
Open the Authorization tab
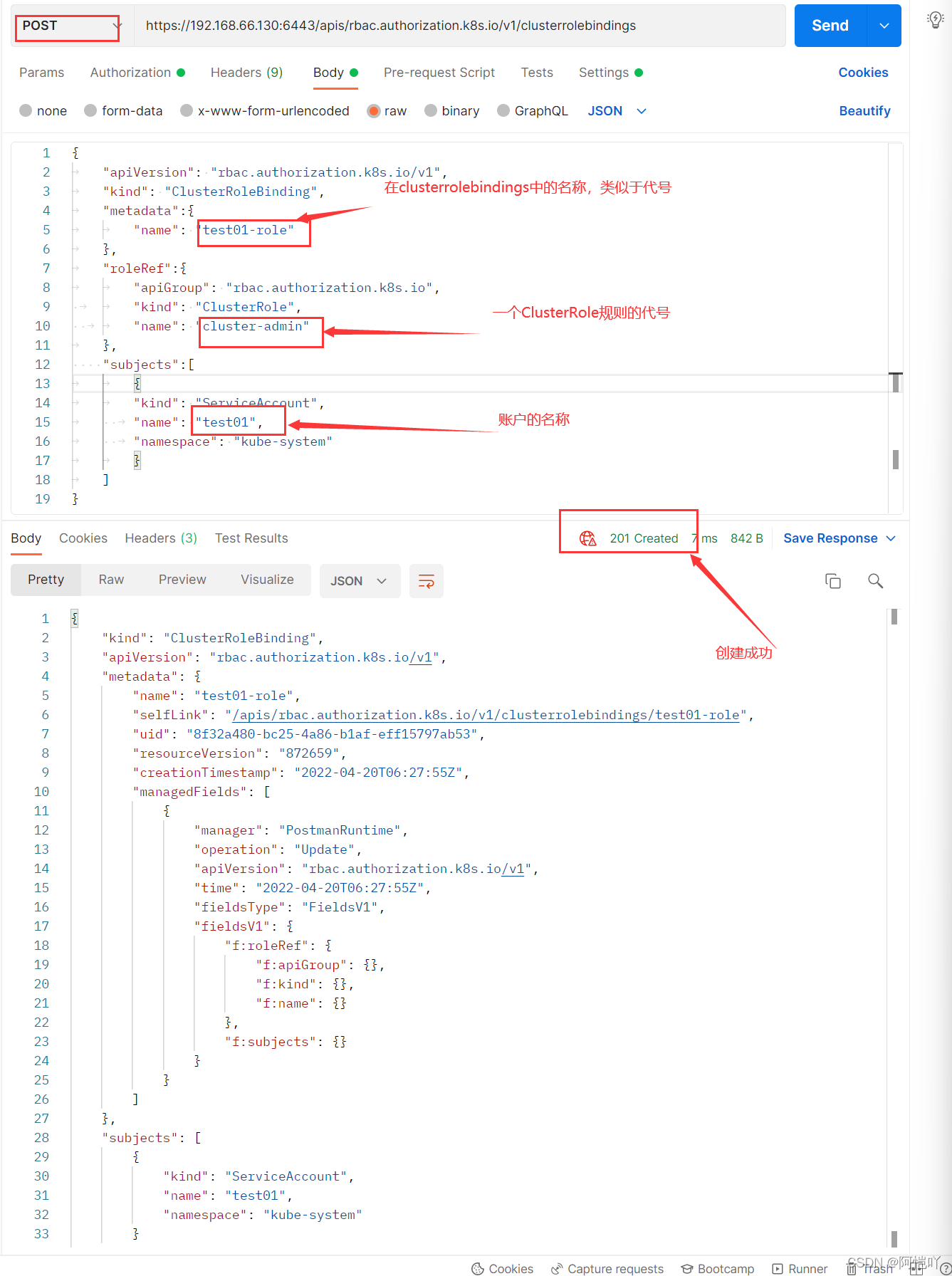pos(137,73)
